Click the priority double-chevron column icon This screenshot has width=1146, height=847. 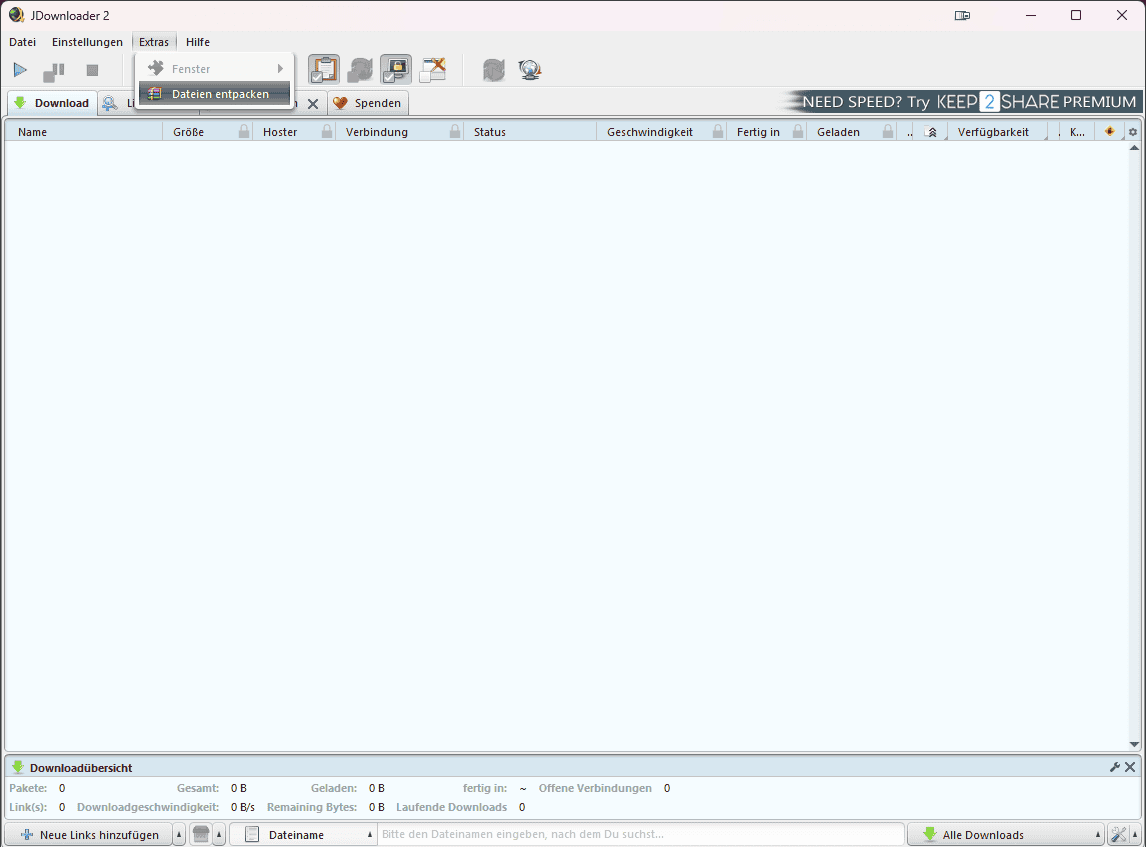click(x=931, y=132)
